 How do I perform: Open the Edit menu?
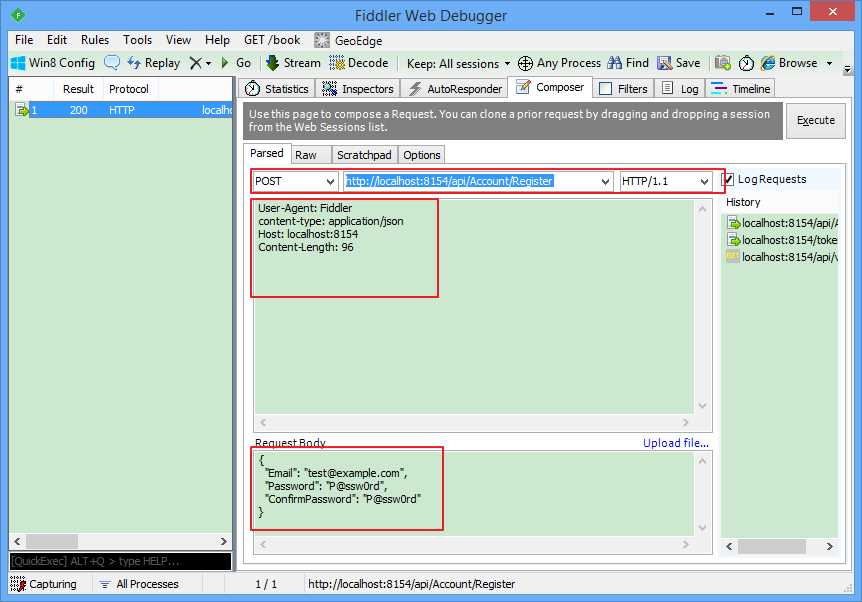click(57, 40)
